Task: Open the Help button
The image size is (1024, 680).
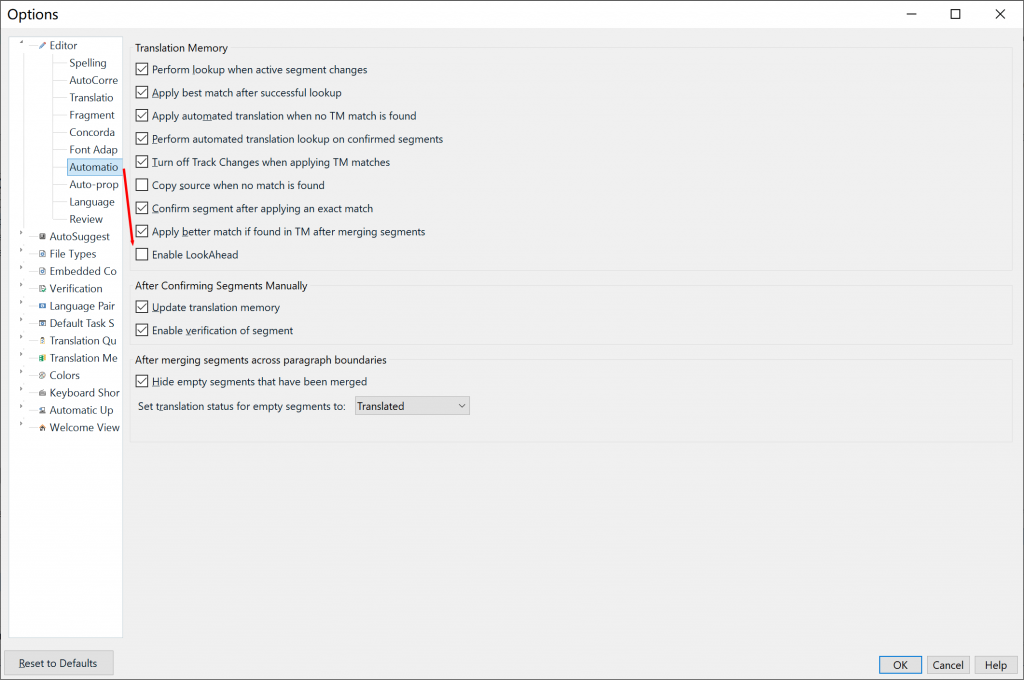Action: click(x=996, y=665)
